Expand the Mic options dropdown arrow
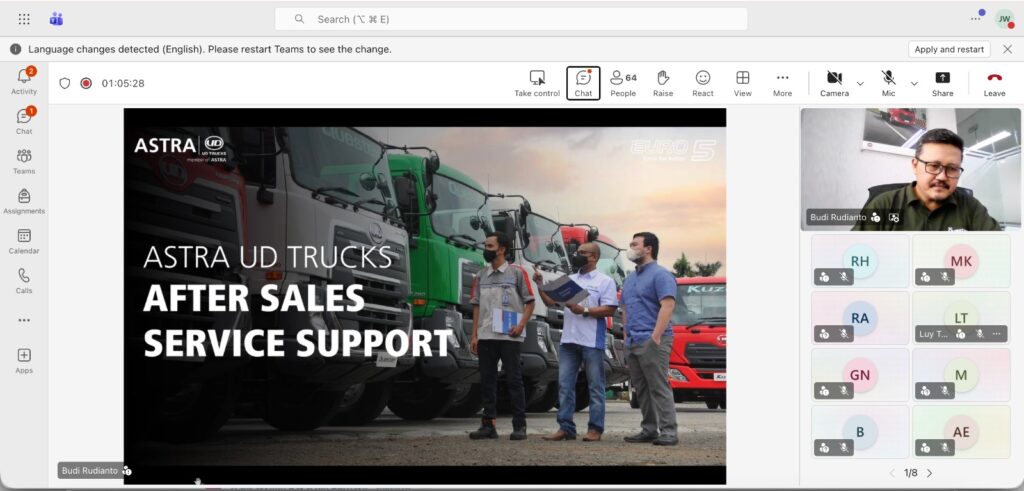The width and height of the screenshot is (1024, 491). coord(914,84)
